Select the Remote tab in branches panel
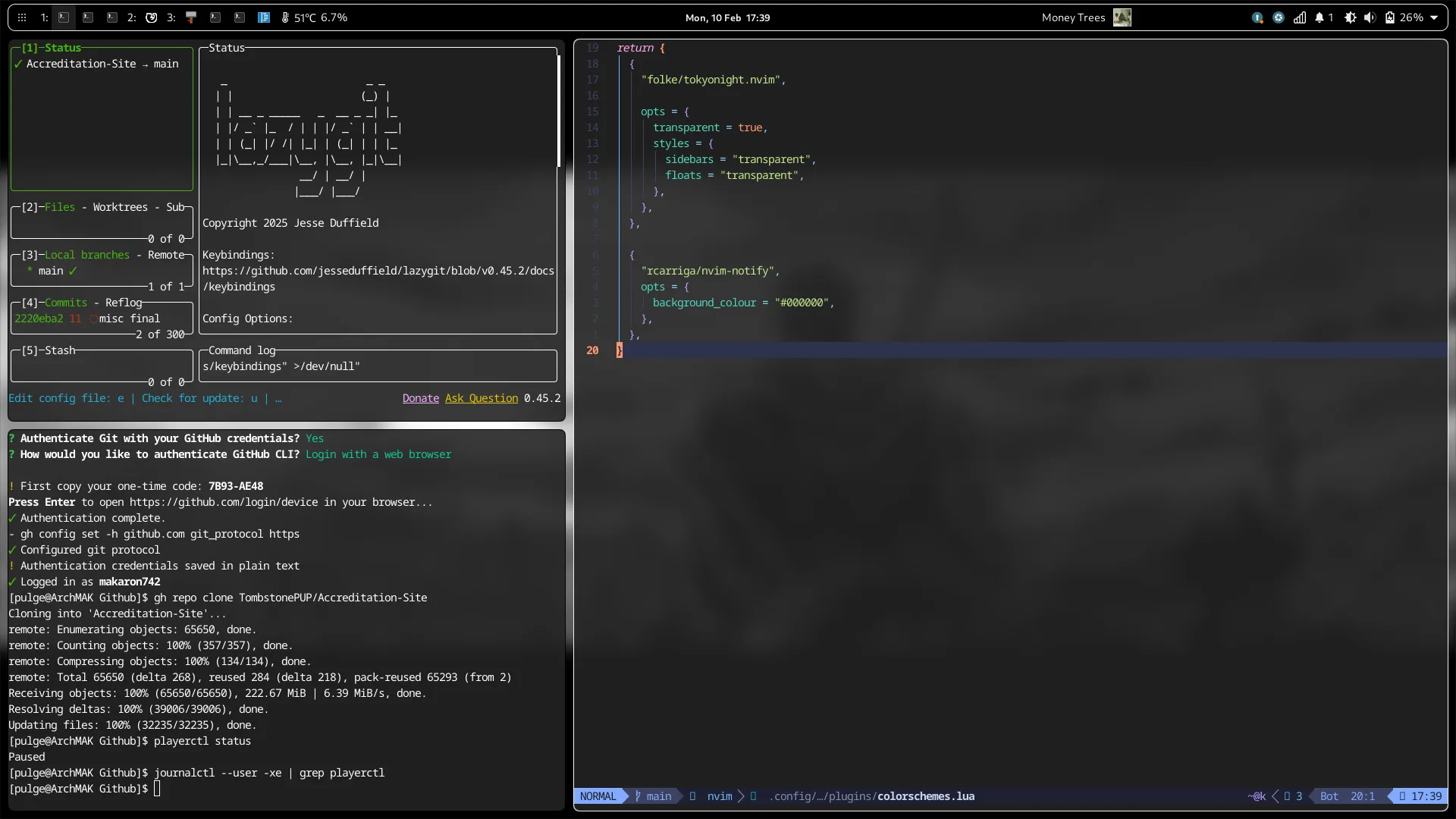The height and width of the screenshot is (819, 1456). click(166, 255)
